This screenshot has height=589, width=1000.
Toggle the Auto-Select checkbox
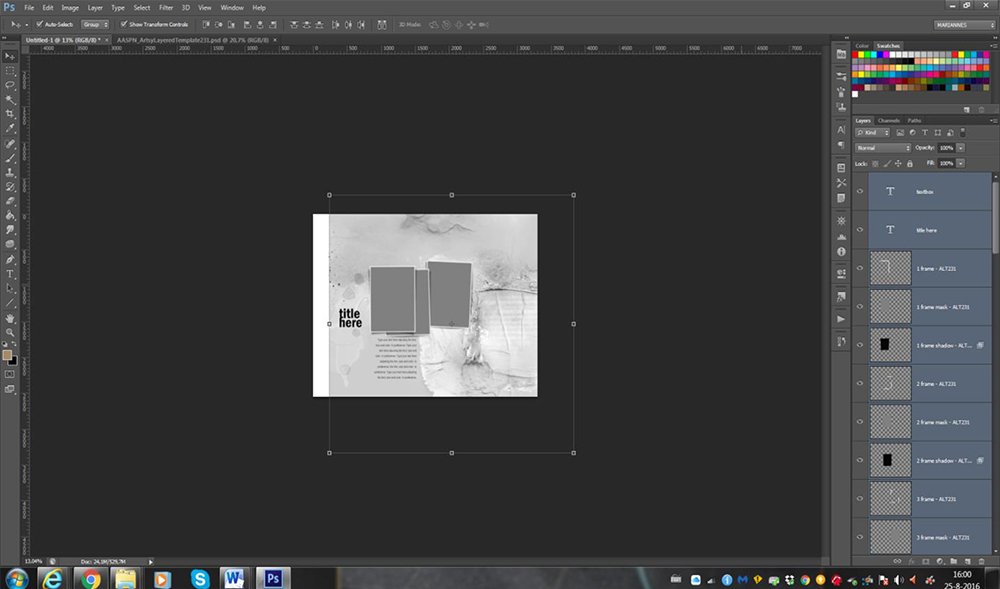(x=40, y=24)
